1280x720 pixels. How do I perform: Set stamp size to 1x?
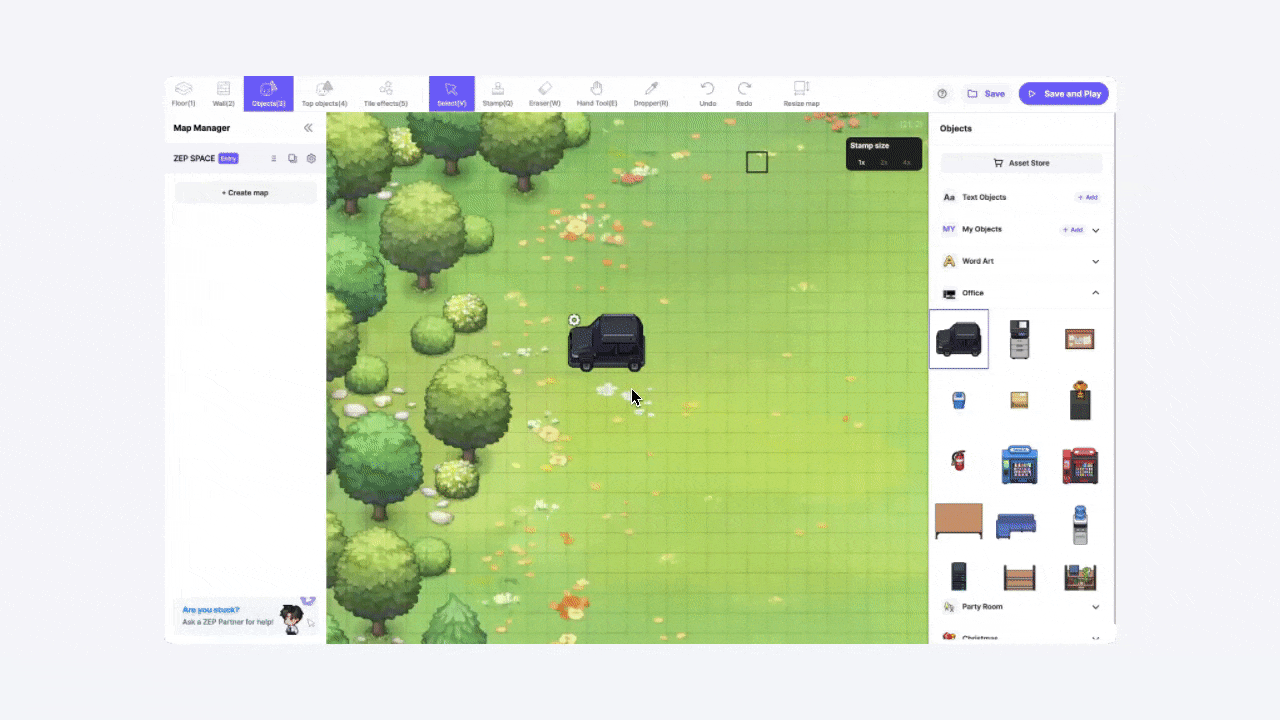click(x=861, y=162)
